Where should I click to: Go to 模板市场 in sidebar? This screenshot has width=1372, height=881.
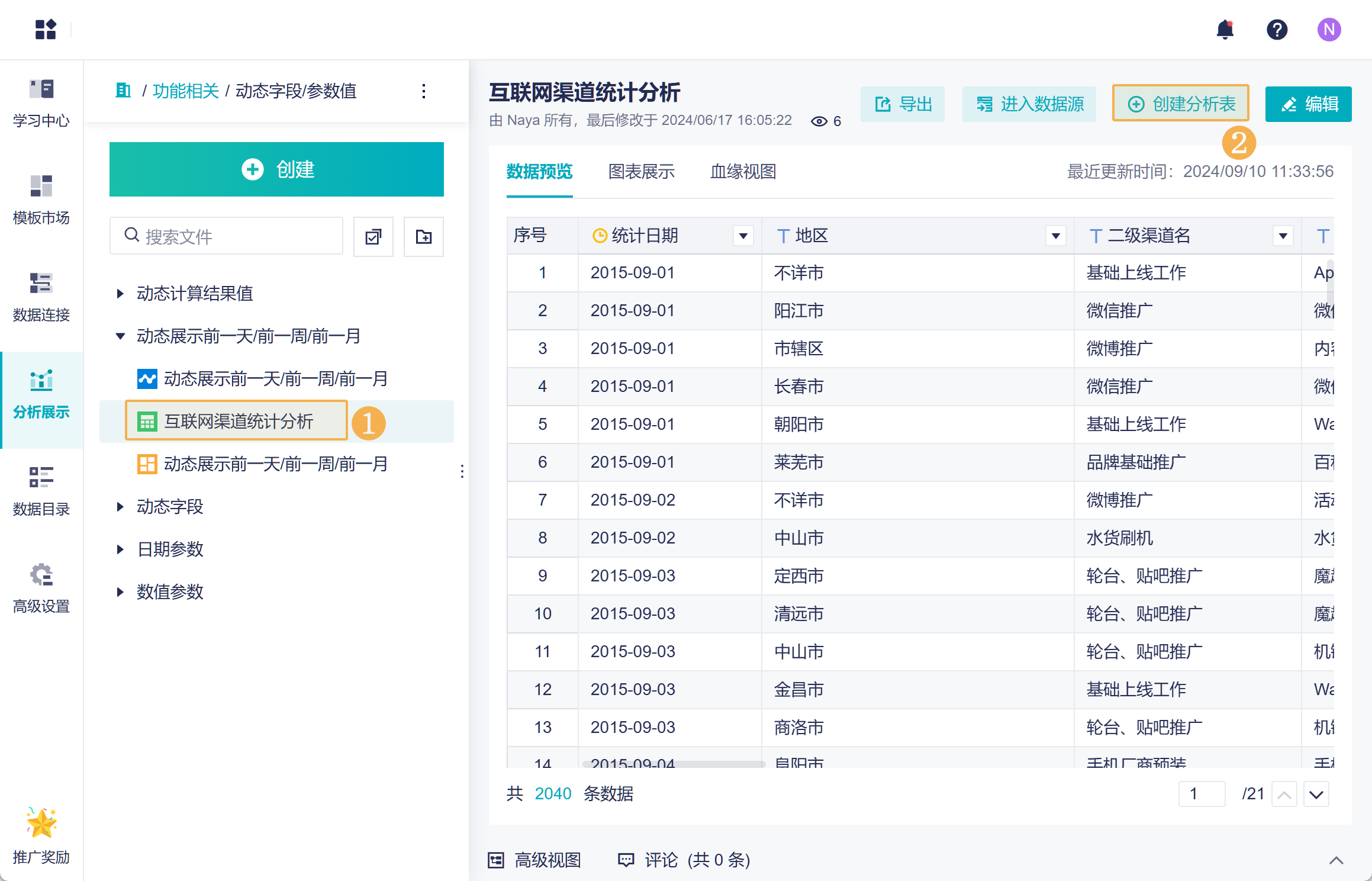coord(41,200)
